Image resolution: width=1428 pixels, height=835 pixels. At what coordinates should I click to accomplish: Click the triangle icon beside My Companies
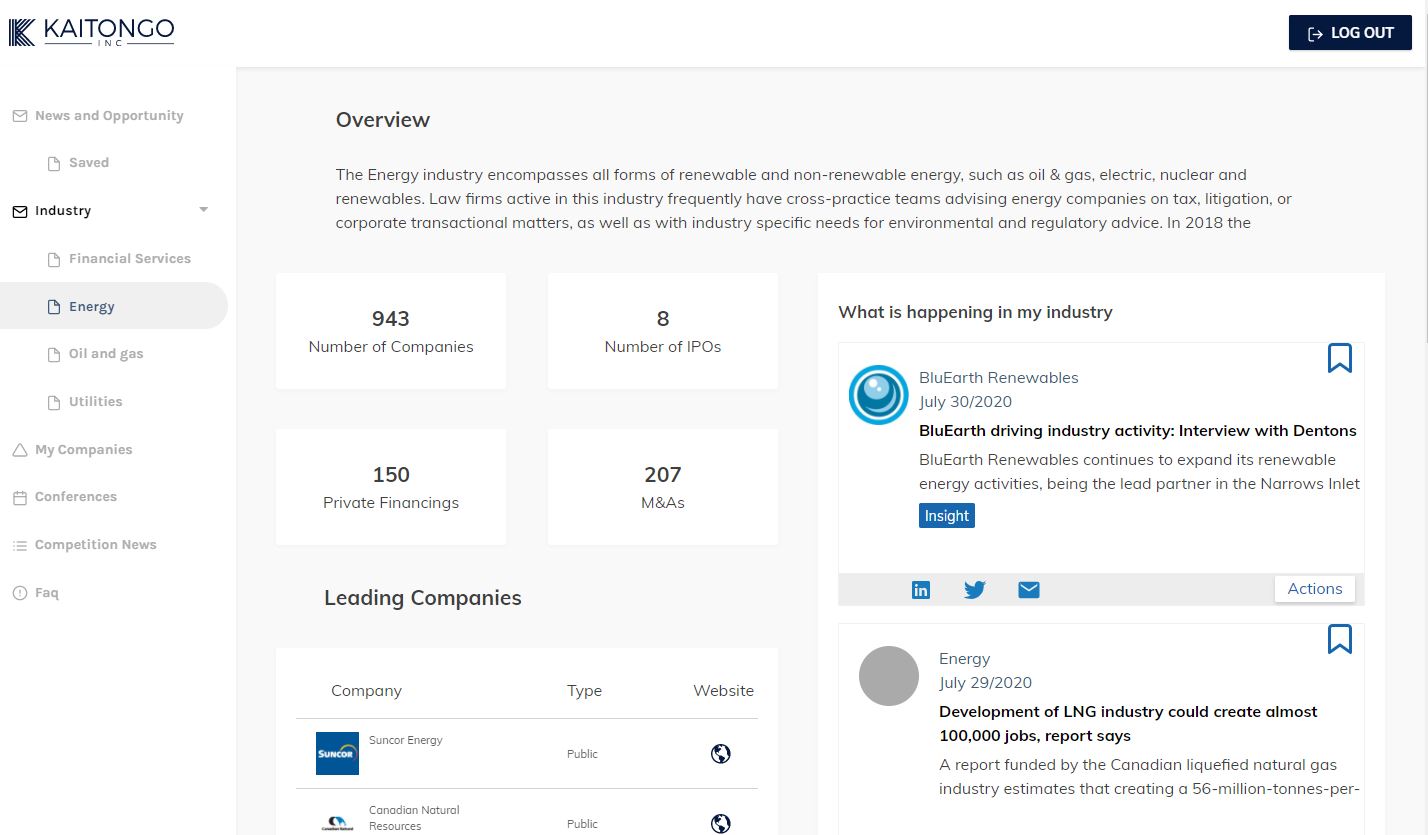19,450
